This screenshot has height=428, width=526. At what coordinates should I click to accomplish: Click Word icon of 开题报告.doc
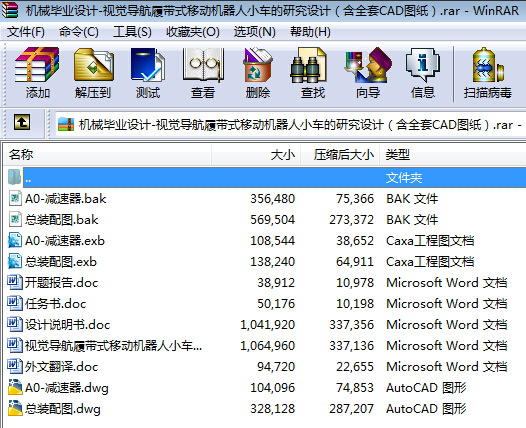pyautogui.click(x=15, y=282)
